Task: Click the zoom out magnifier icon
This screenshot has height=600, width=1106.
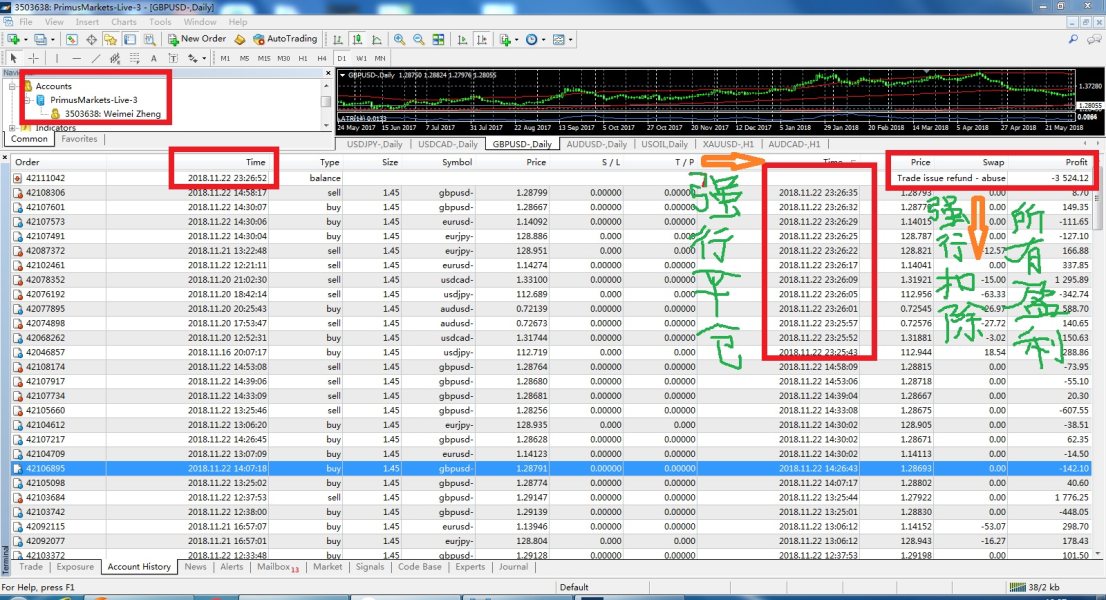Action: point(418,40)
